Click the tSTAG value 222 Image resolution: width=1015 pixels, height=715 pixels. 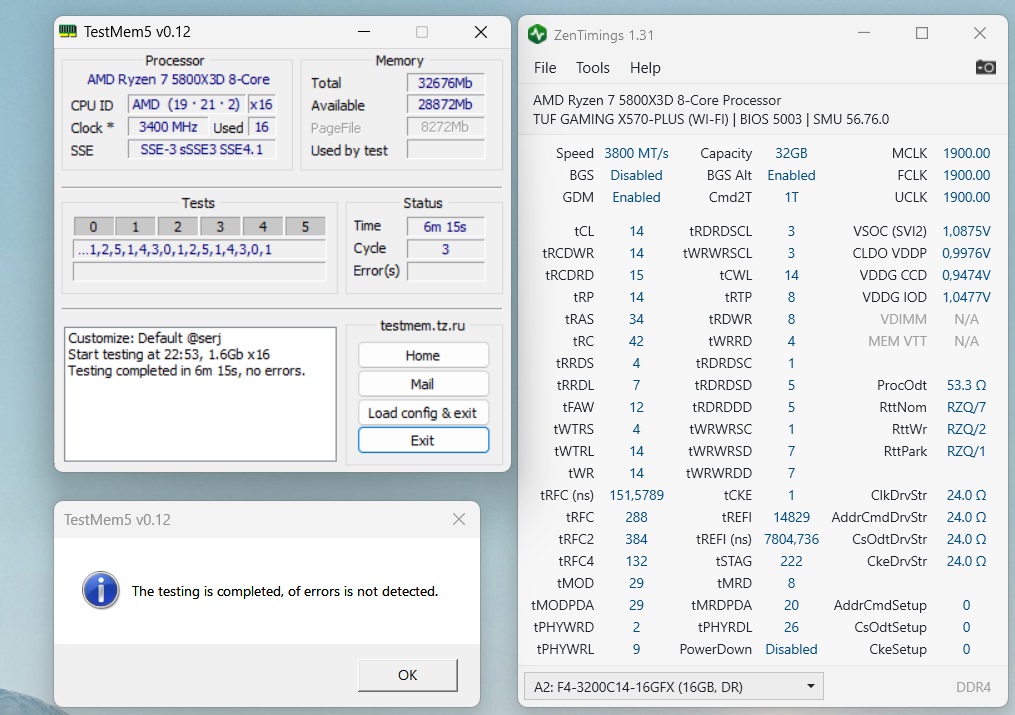click(x=791, y=561)
